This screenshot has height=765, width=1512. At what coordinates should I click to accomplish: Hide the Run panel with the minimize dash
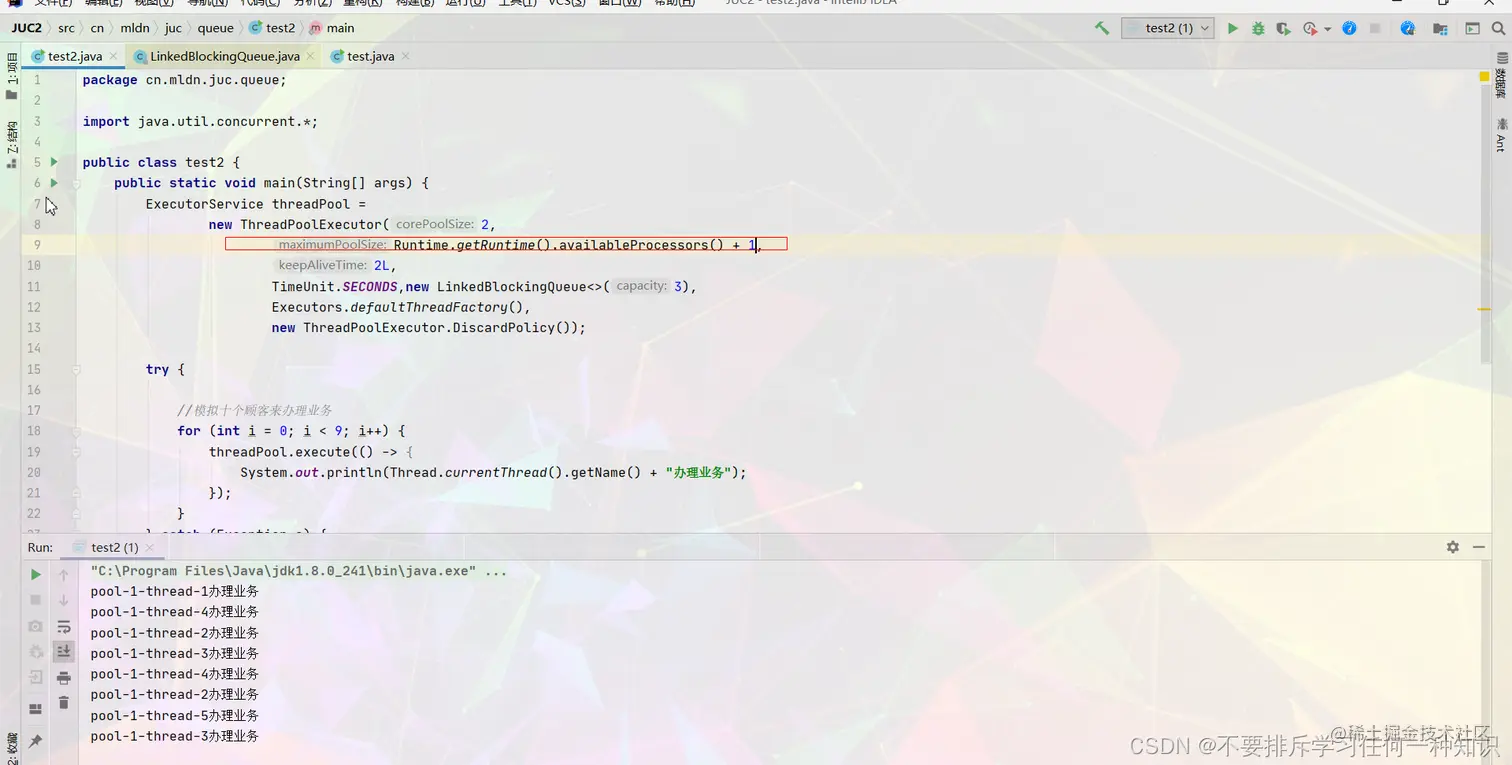click(x=1479, y=547)
